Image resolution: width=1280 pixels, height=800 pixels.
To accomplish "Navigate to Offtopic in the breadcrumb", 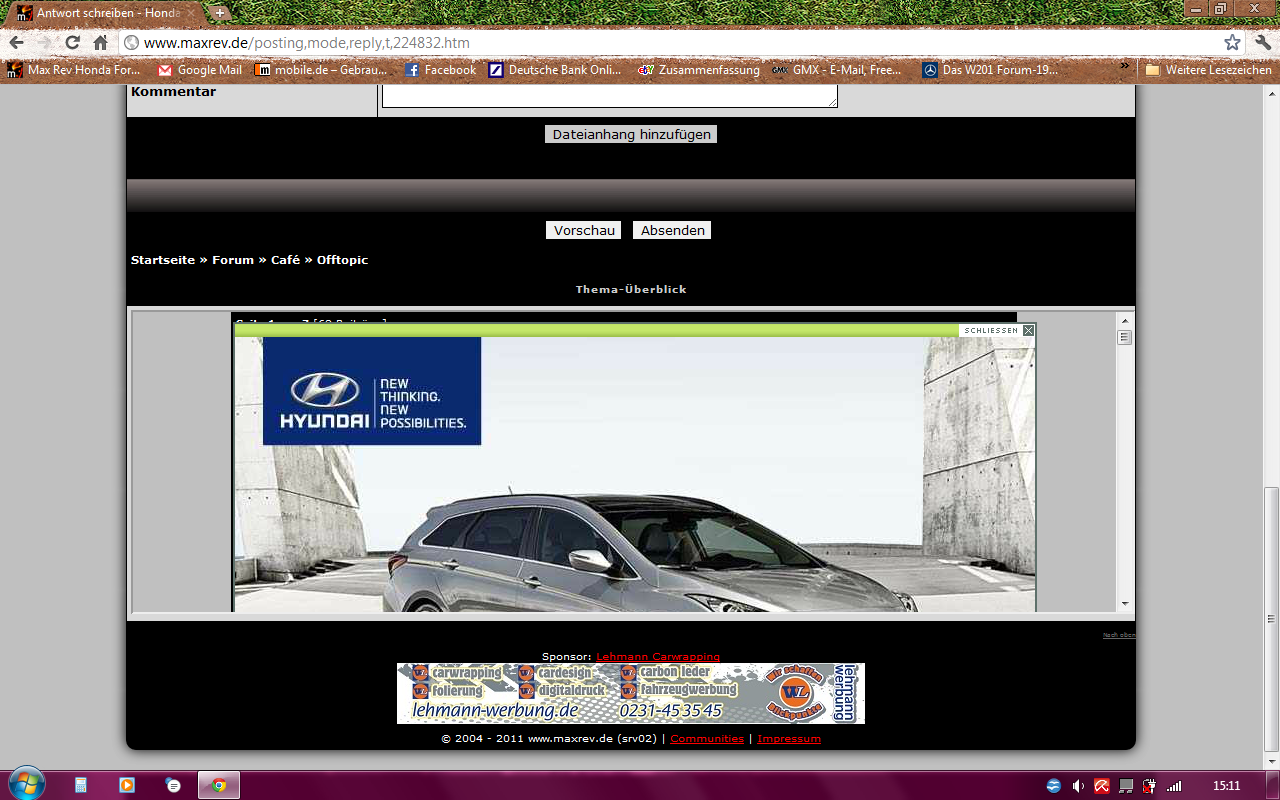I will coord(342,260).
